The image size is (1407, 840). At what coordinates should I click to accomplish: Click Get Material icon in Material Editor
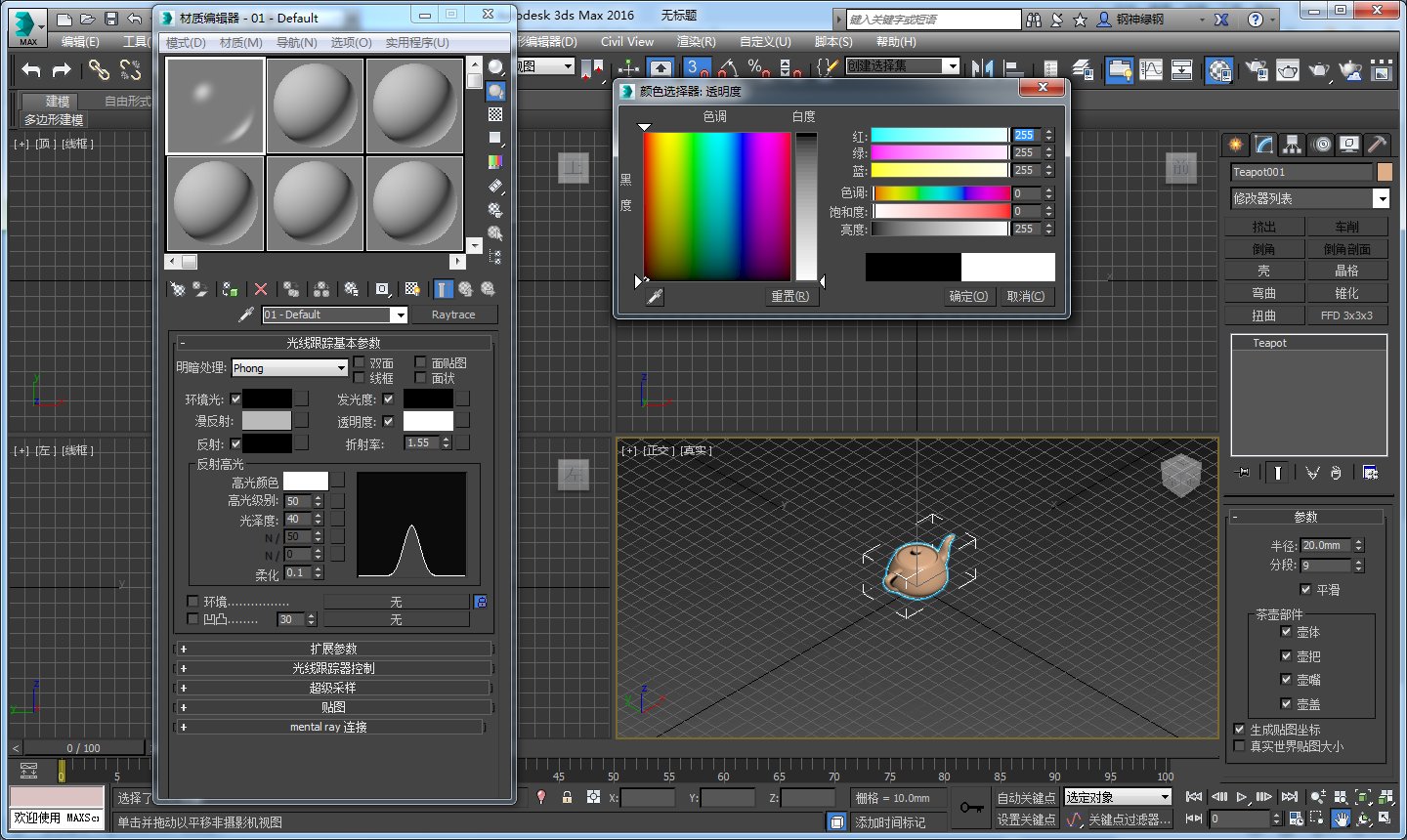point(178,289)
